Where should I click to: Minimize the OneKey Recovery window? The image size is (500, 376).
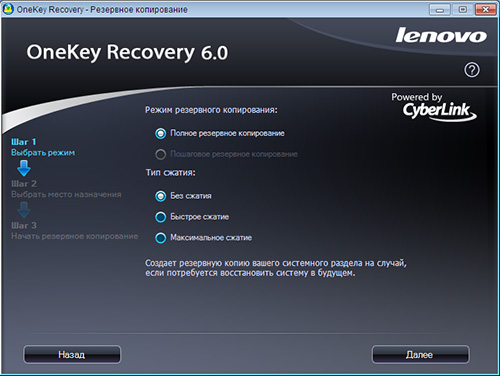click(440, 9)
